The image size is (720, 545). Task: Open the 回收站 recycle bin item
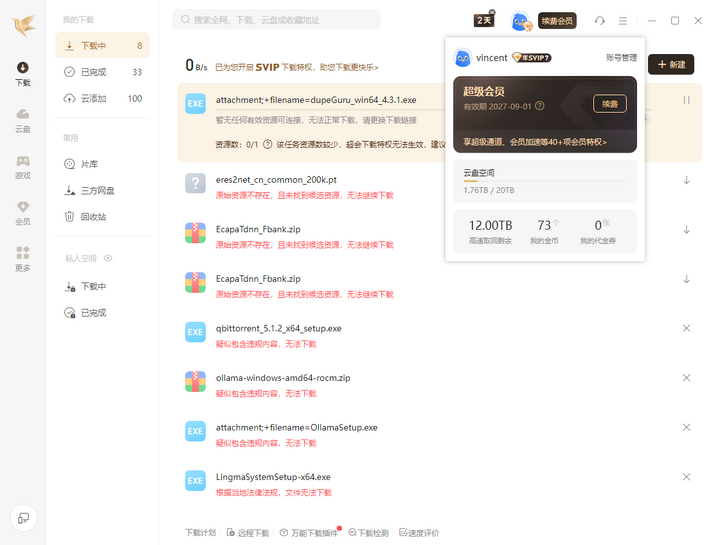tap(102, 217)
